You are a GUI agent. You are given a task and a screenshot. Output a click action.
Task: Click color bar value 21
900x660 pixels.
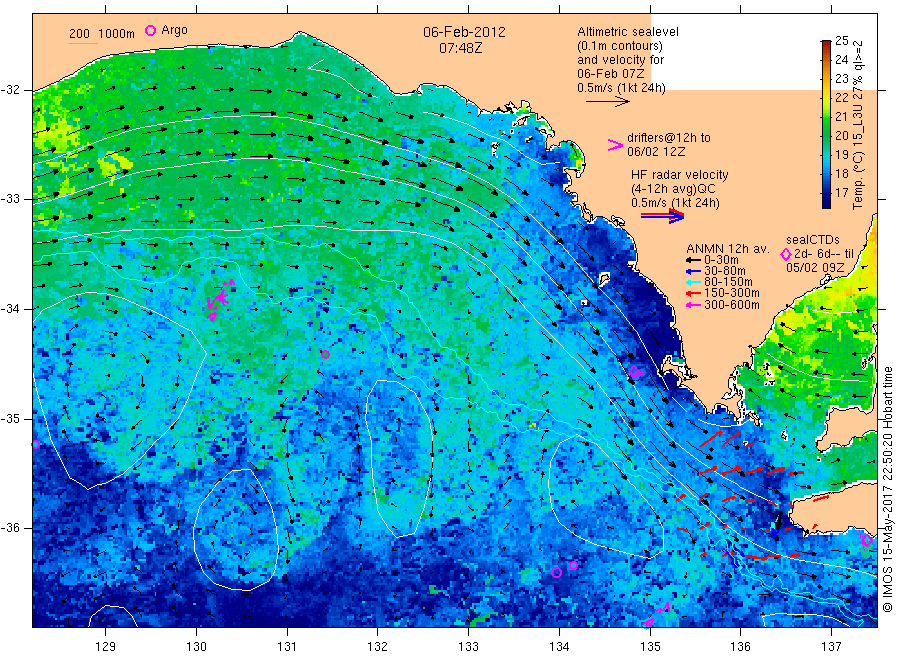[x=841, y=117]
